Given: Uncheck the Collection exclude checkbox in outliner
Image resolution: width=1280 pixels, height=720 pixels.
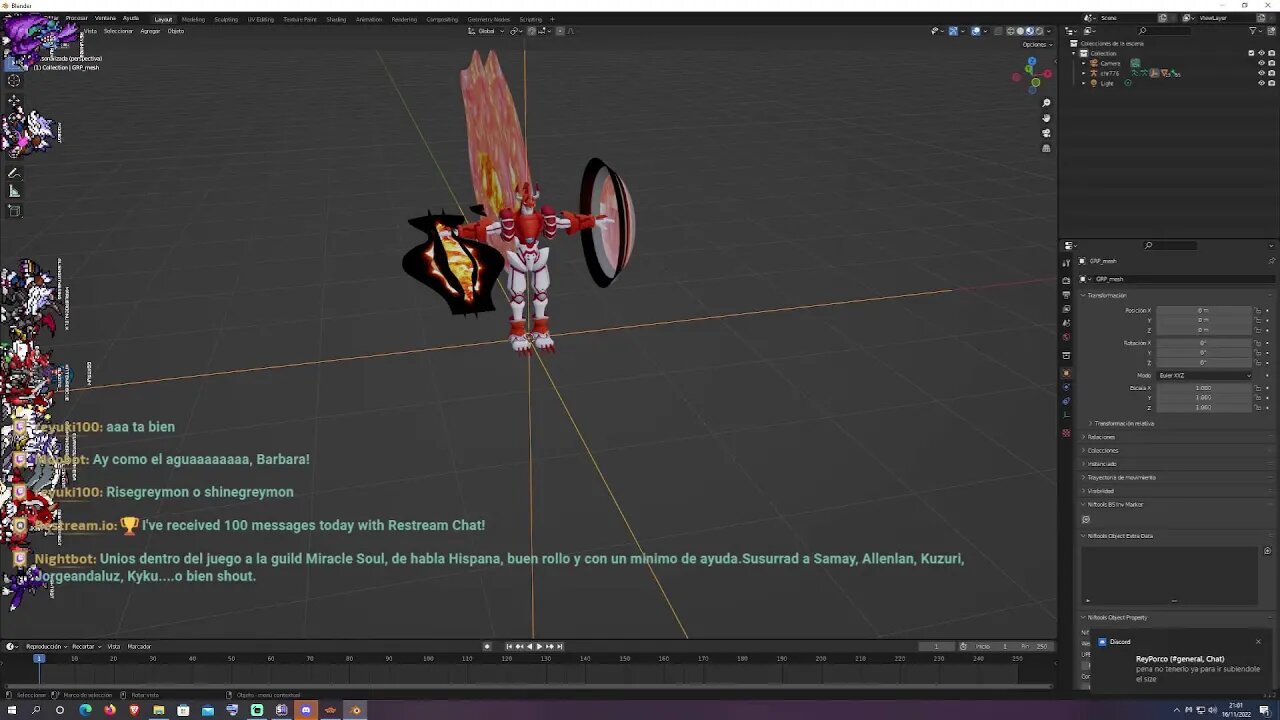Looking at the screenshot, I should 1250,53.
